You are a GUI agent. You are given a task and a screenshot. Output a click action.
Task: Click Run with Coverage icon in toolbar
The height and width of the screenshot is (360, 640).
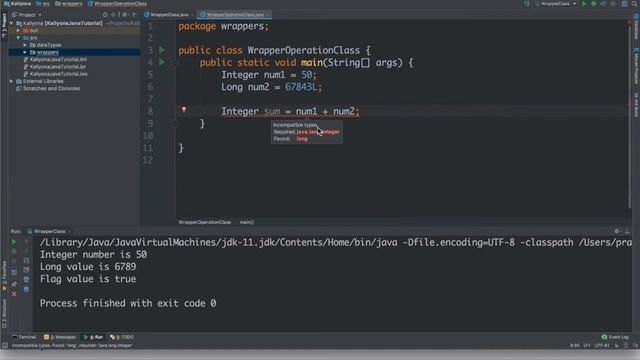click(x=603, y=4)
